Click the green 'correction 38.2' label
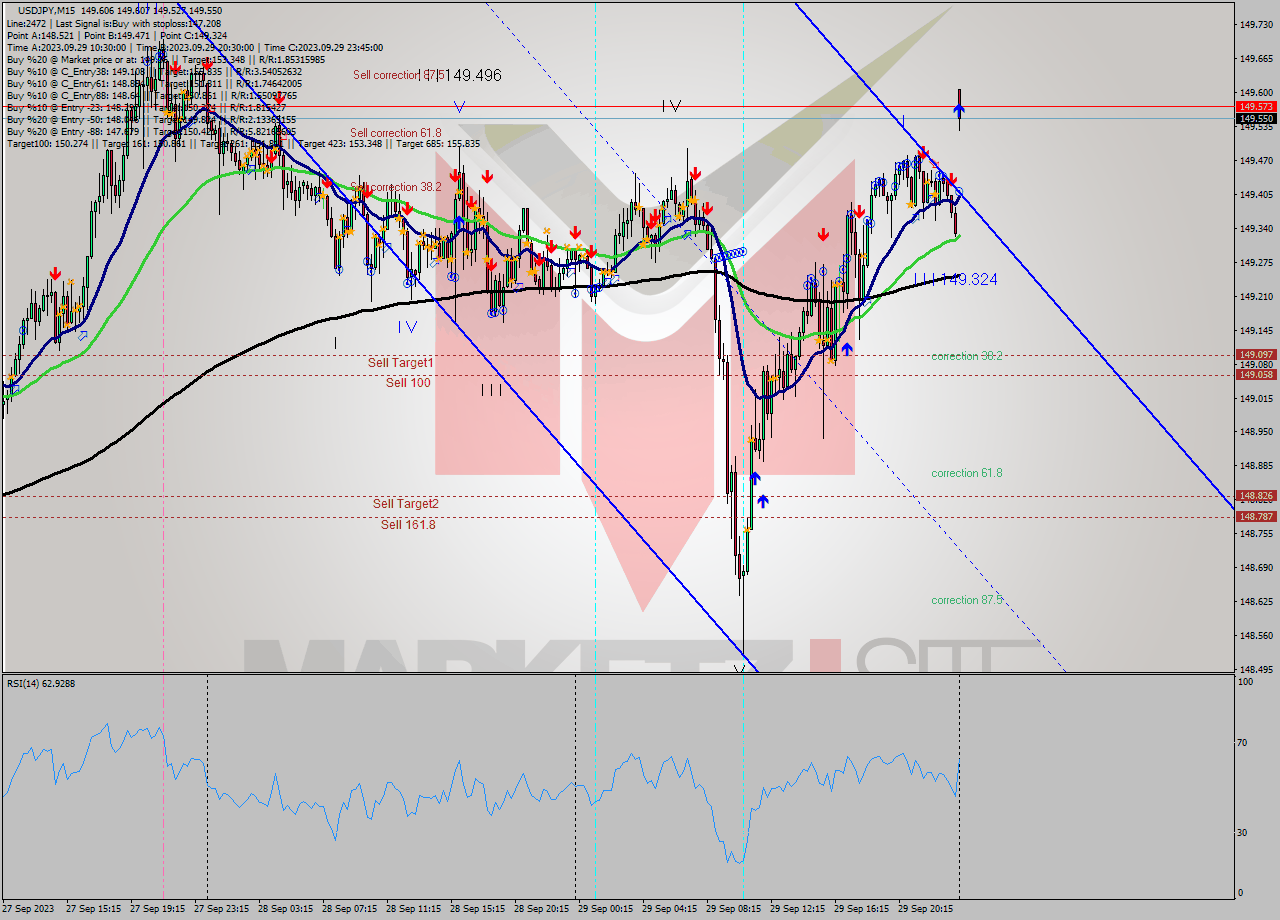 point(967,356)
